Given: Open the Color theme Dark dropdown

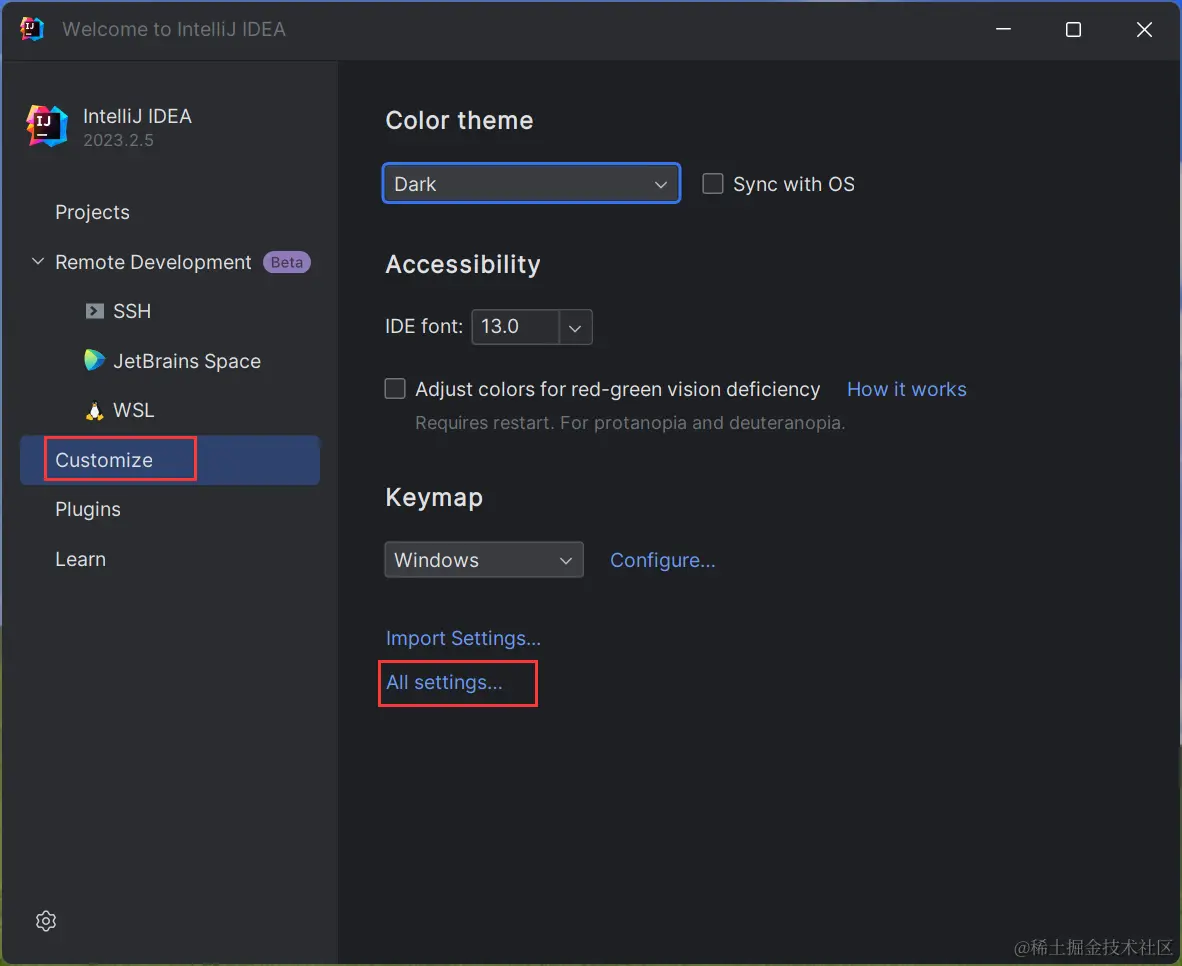Looking at the screenshot, I should [x=531, y=183].
